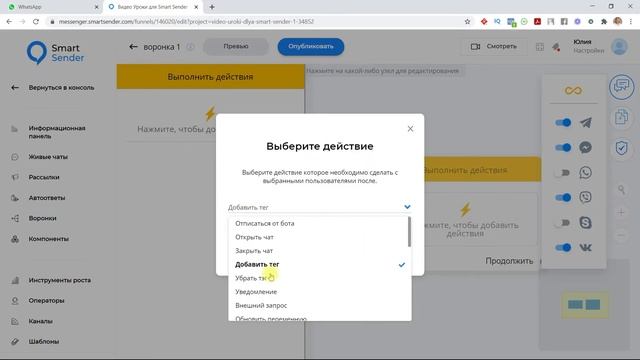Click the Viber channel icon

586,198
